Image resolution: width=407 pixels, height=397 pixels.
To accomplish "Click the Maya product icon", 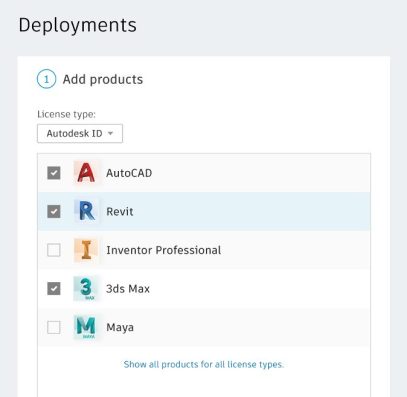I will [x=86, y=327].
